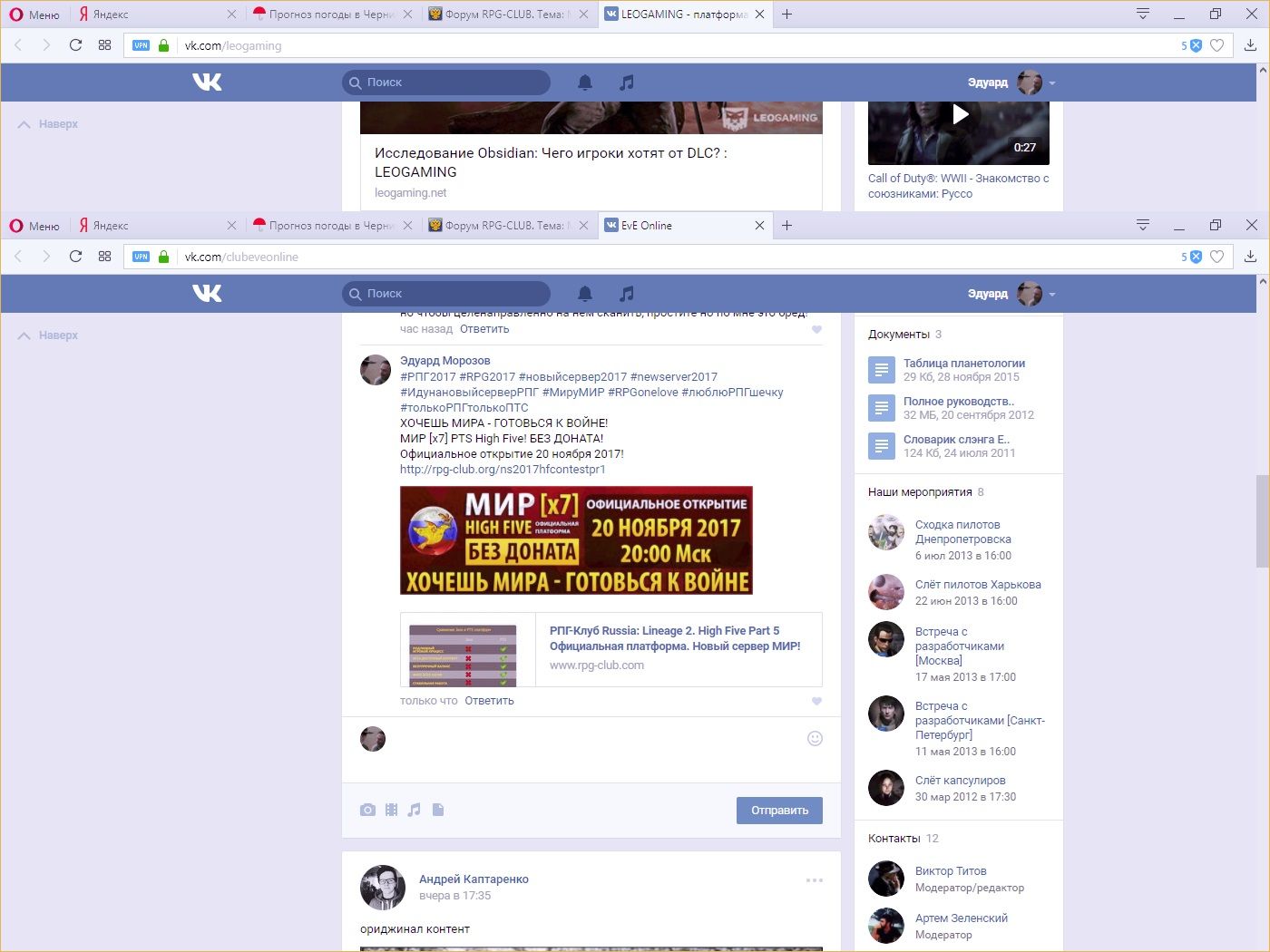Open post options for Андрей Каптаренко's post
The image size is (1270, 952).
pos(814,880)
